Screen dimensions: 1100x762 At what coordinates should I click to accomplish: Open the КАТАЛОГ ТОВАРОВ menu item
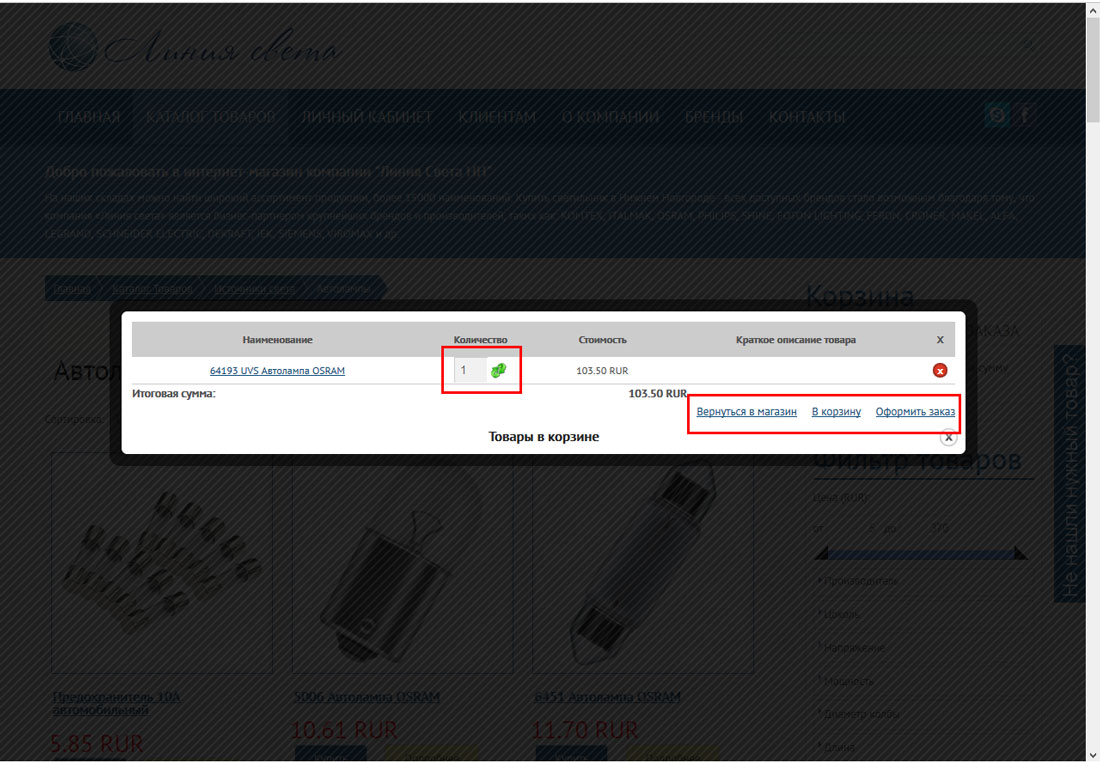(x=210, y=117)
